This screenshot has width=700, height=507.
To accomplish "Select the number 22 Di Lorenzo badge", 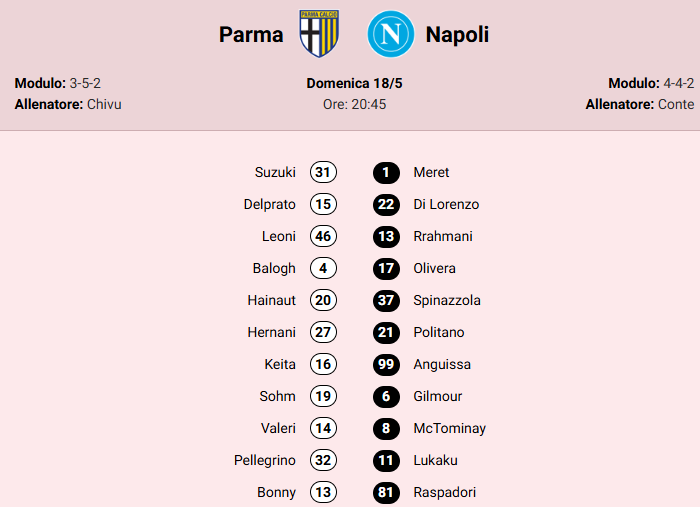I will click(x=386, y=204).
